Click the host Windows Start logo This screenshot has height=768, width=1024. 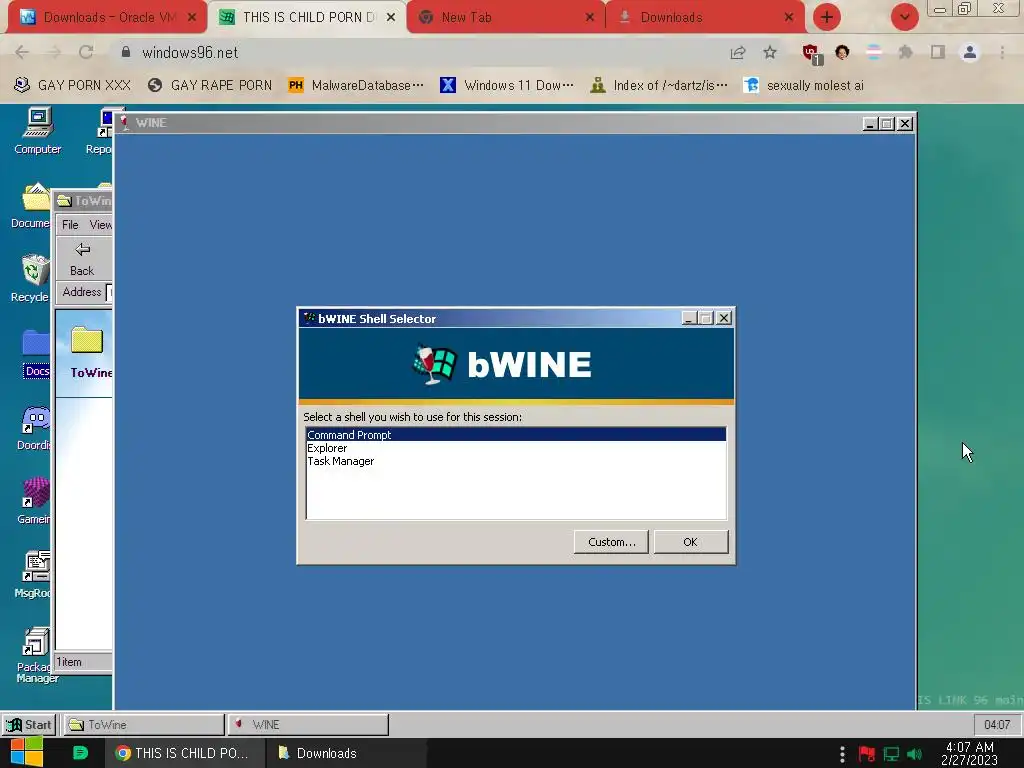coord(27,753)
